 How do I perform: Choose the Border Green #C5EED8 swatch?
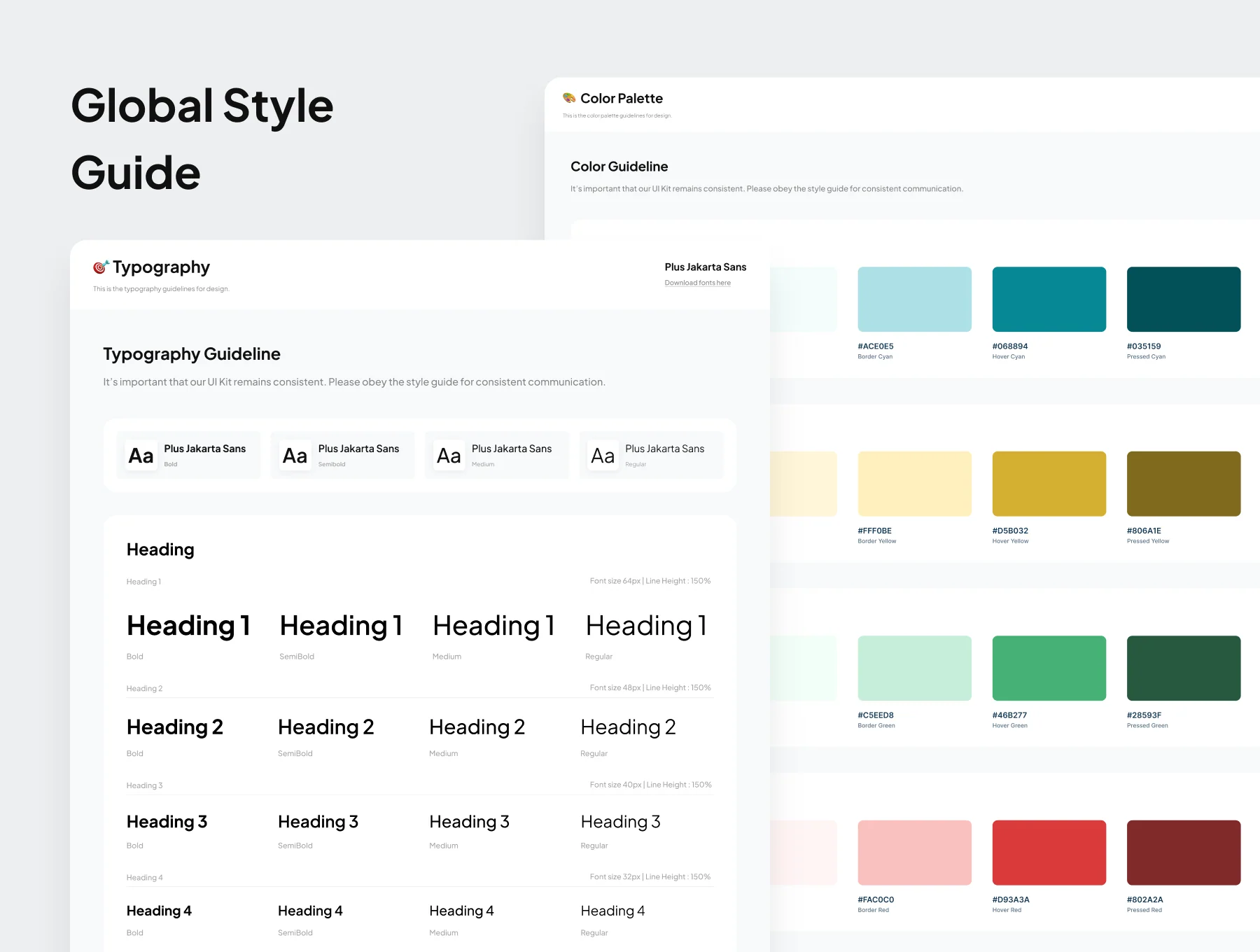tap(914, 668)
